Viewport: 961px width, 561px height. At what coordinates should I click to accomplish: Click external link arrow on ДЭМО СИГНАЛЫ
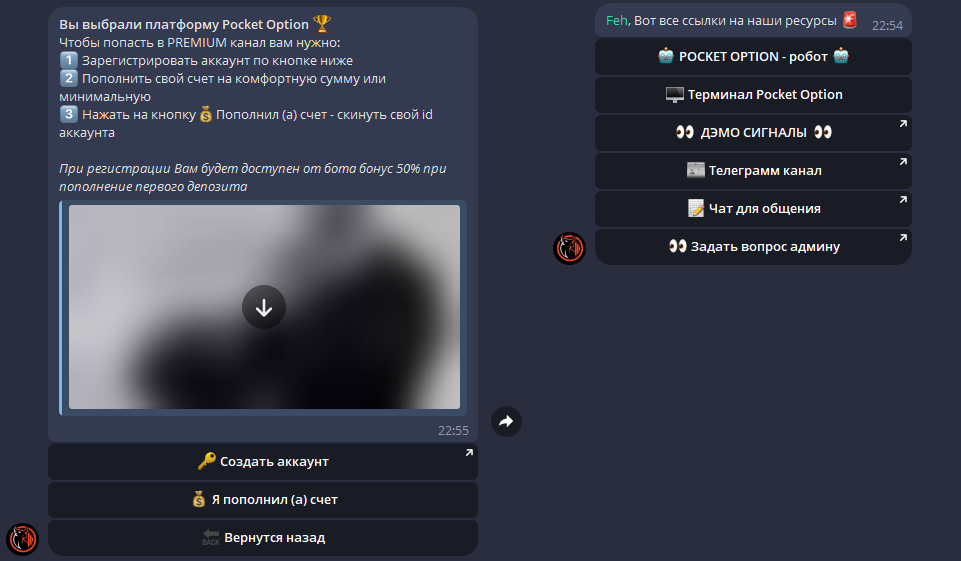[x=903, y=124]
